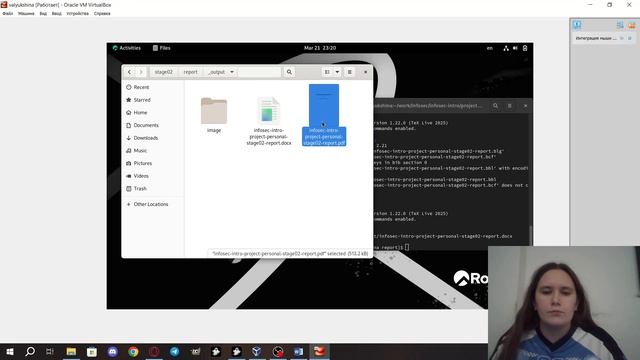Select report path breadcrumb
Screen dimensions: 640x360
pos(190,72)
